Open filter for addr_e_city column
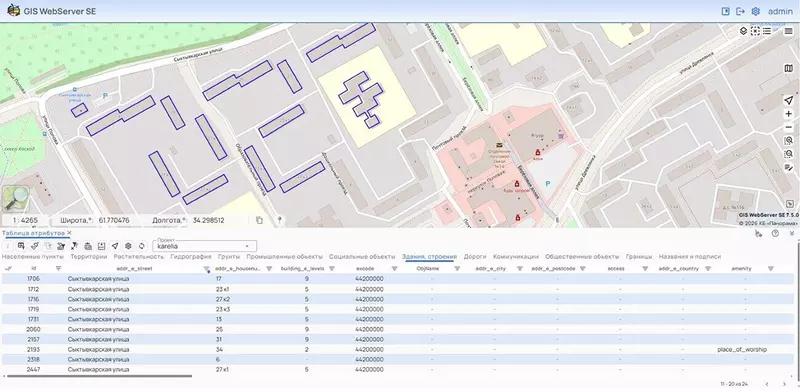800x392 pixels. (520, 268)
